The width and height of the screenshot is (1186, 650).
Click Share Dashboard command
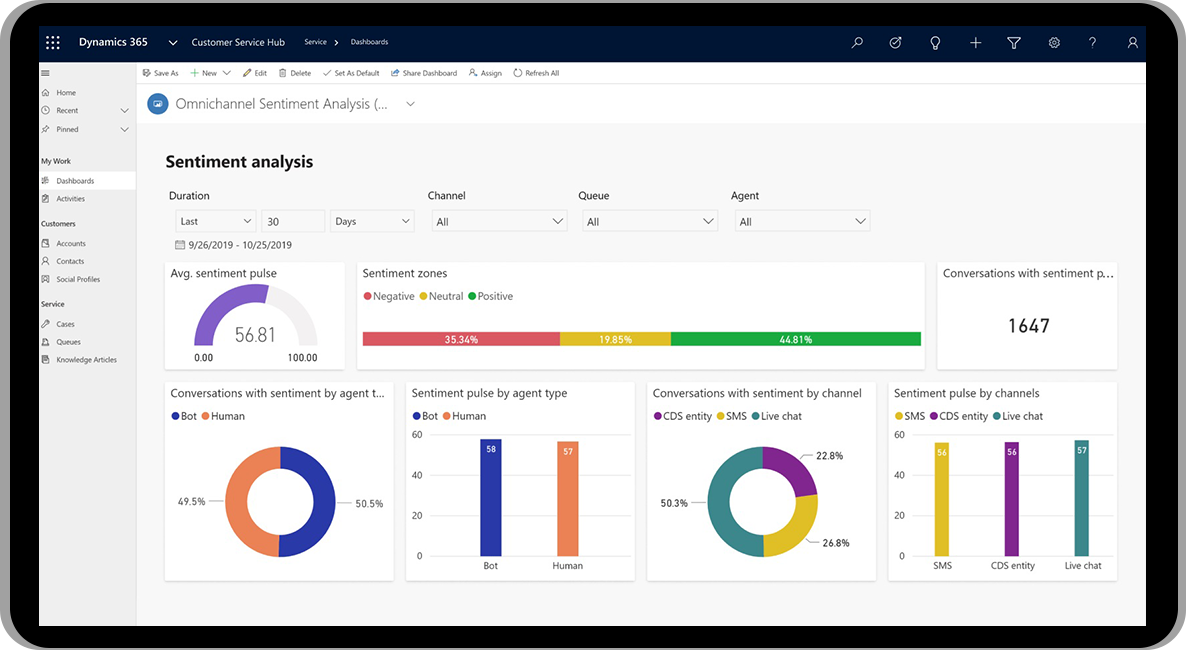(x=424, y=73)
